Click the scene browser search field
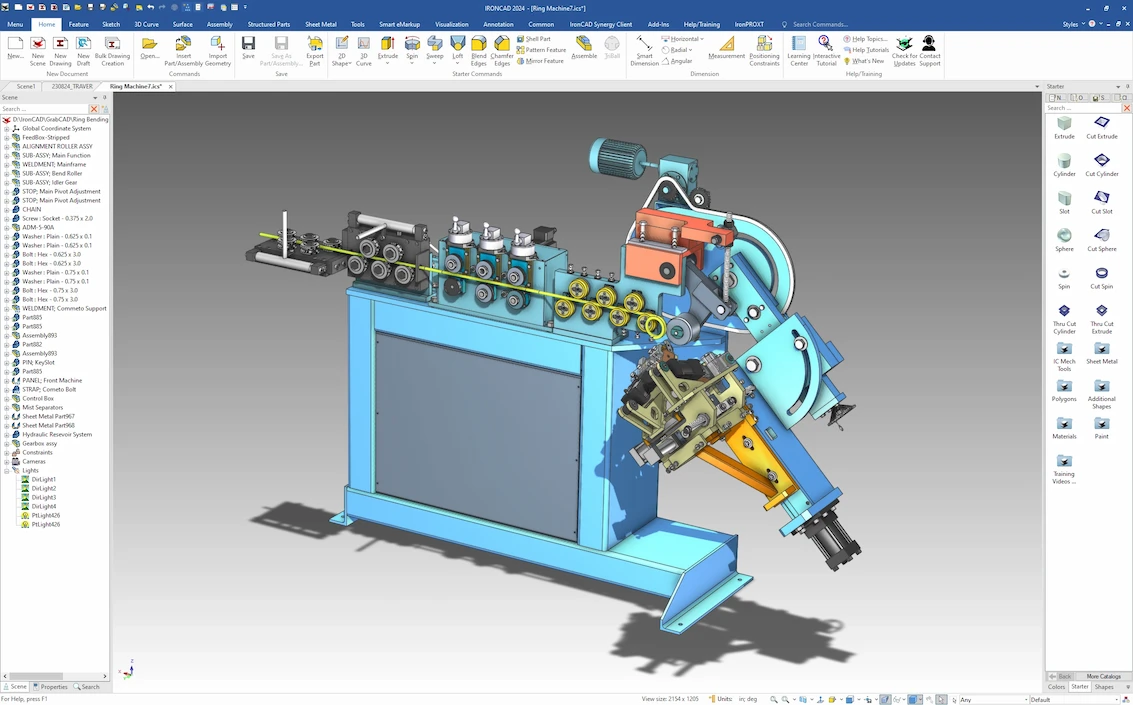The height and width of the screenshot is (705, 1133). click(44, 108)
